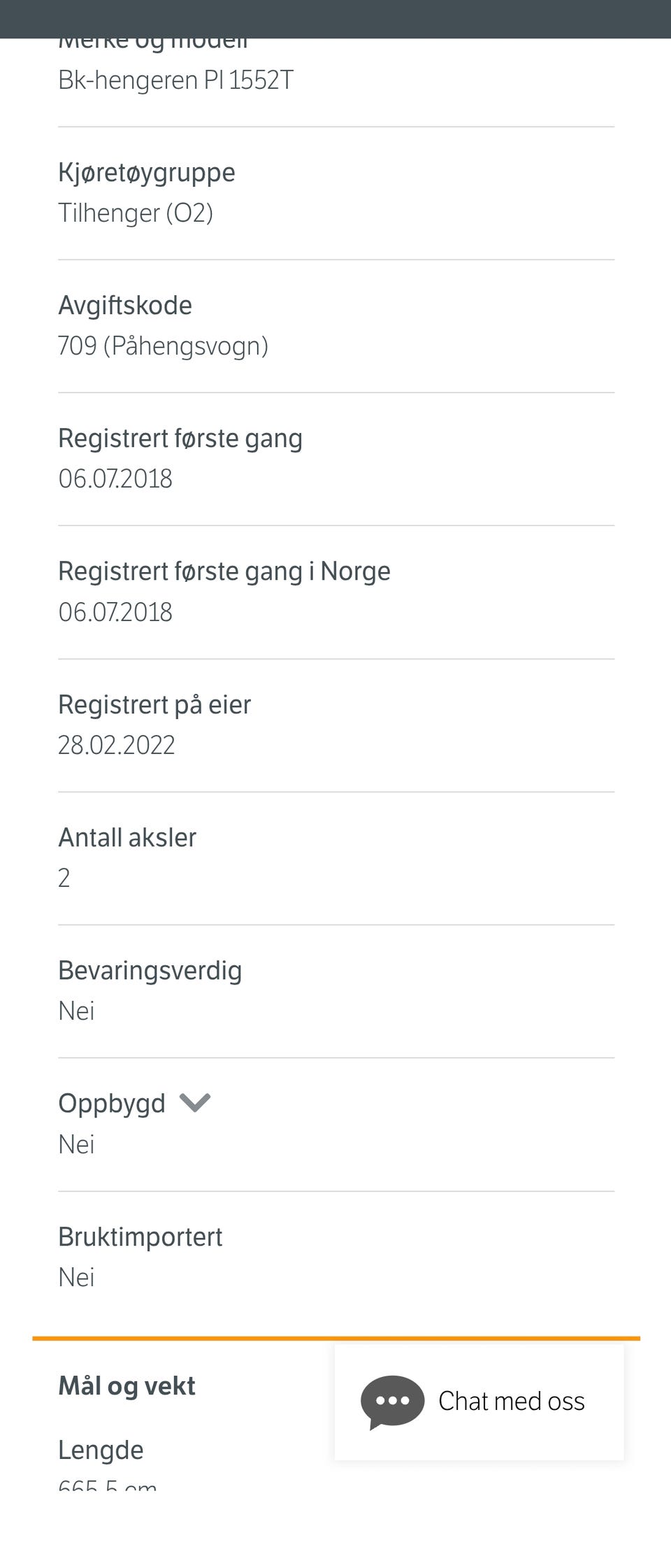
Task: Select the "Nei" value under Bruktimportert
Action: [x=76, y=1278]
